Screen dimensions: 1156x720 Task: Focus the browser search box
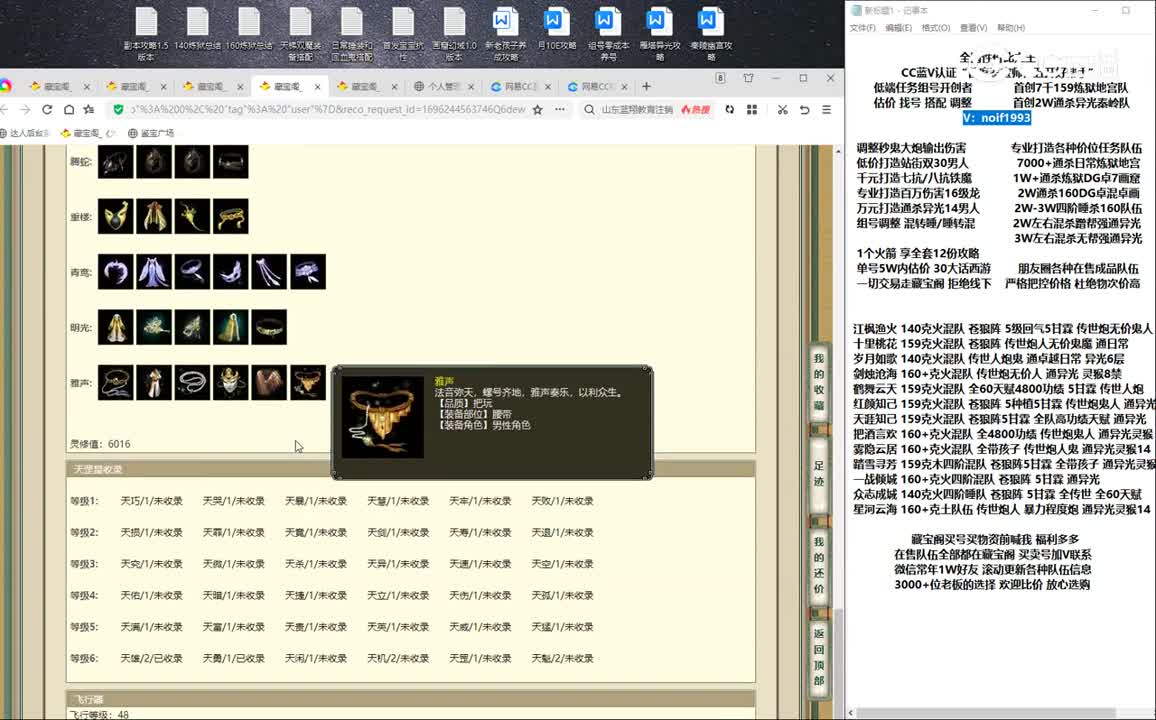637,110
